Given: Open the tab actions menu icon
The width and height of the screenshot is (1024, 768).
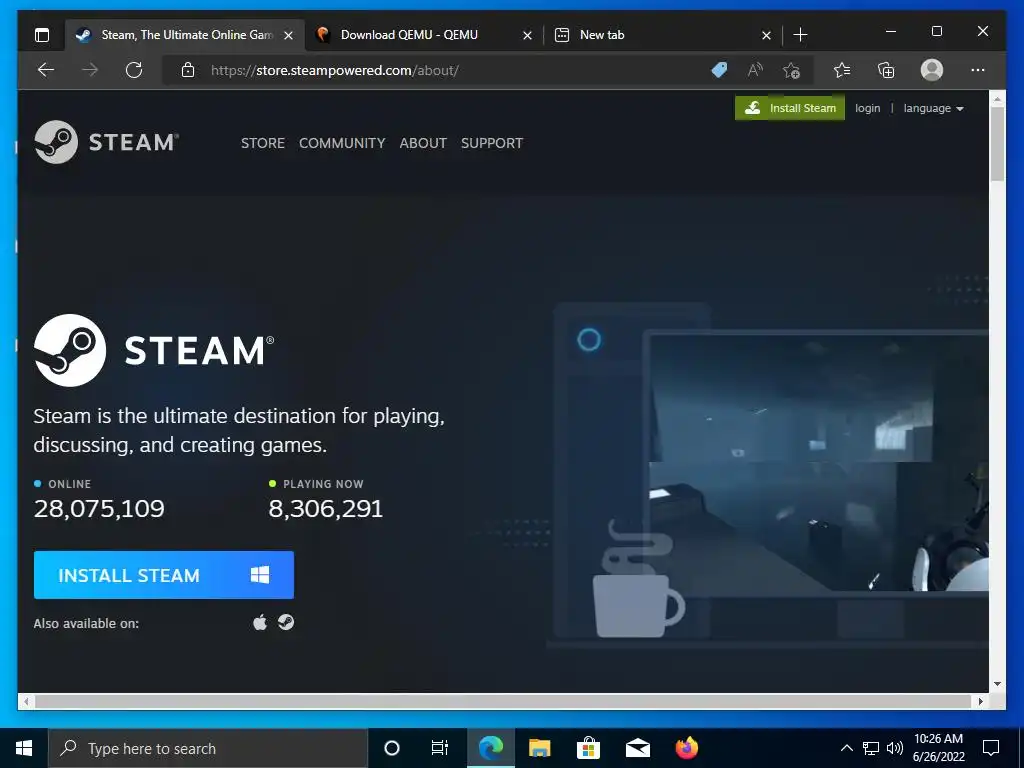Looking at the screenshot, I should click(x=42, y=35).
